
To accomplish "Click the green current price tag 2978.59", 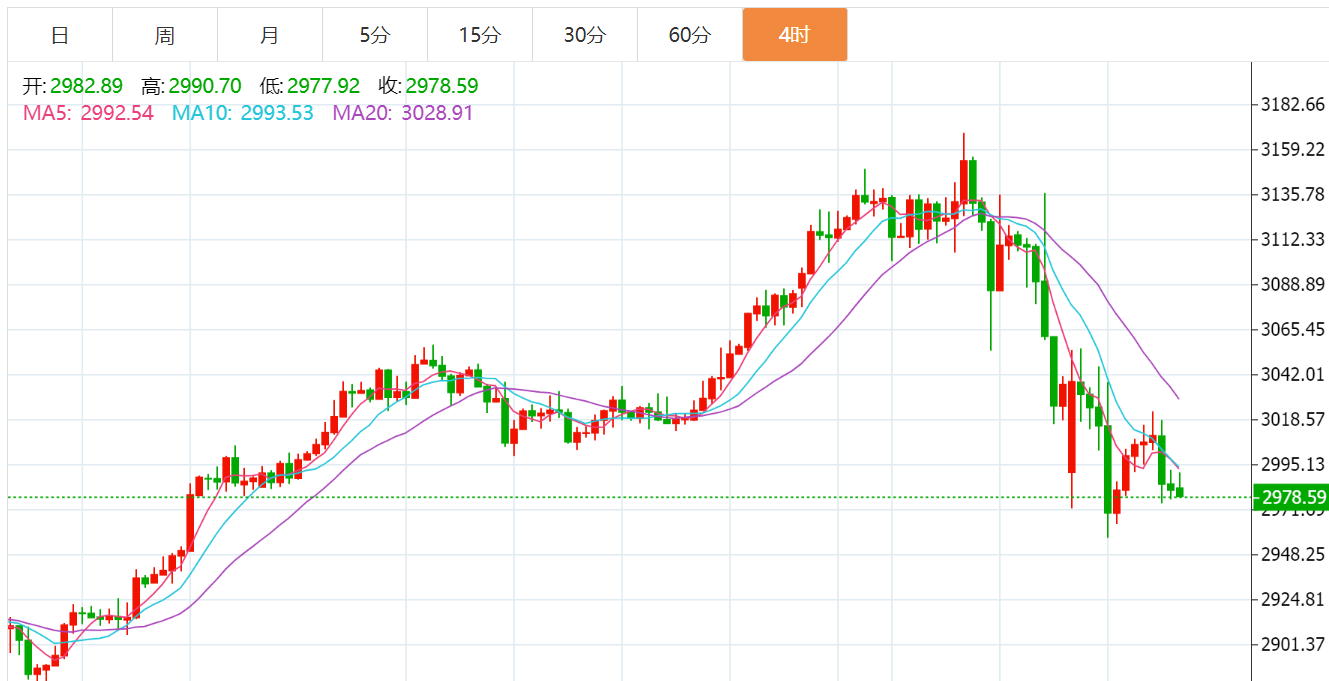I will pyautogui.click(x=1290, y=497).
